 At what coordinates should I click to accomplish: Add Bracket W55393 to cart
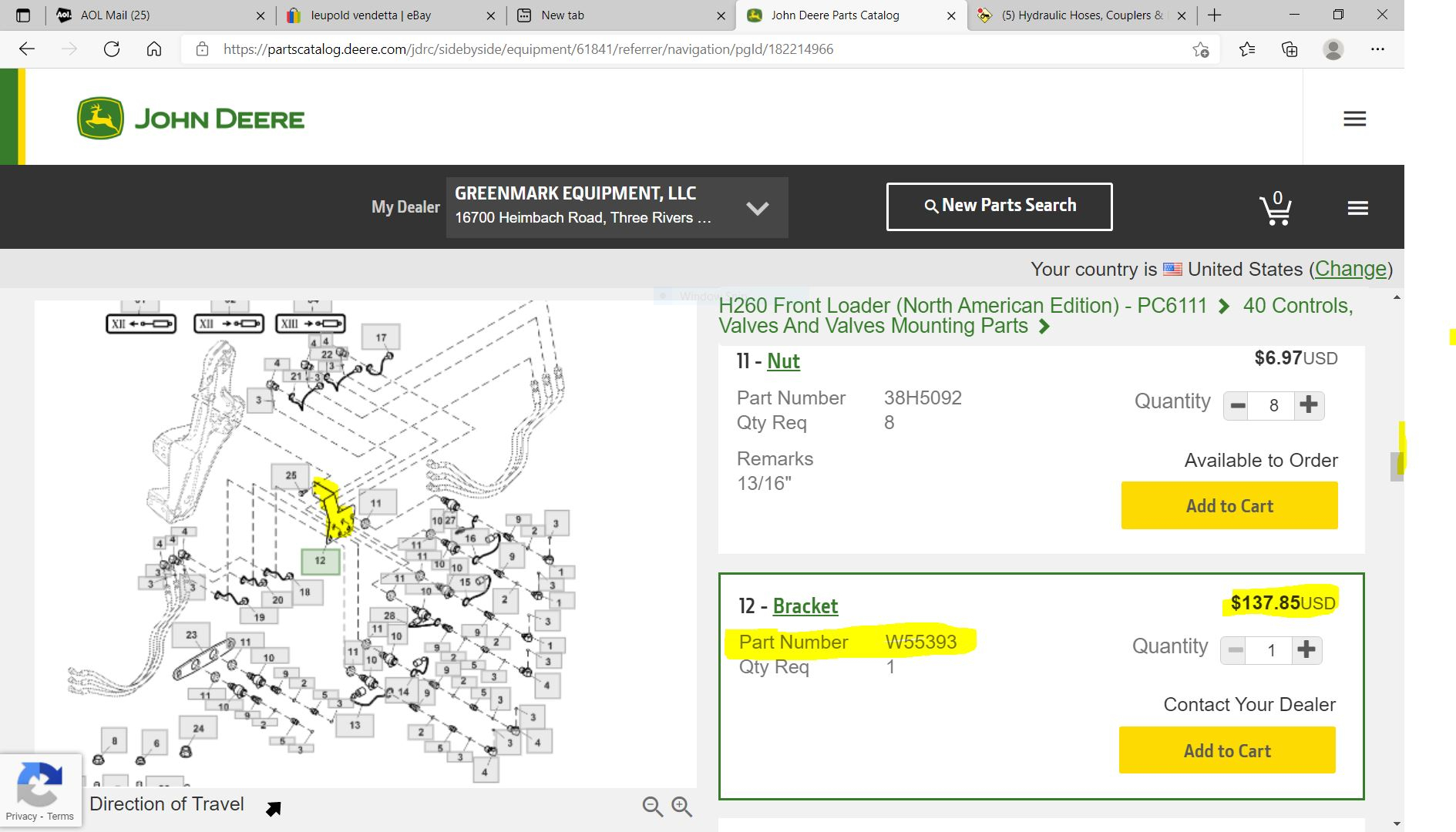[x=1227, y=750]
